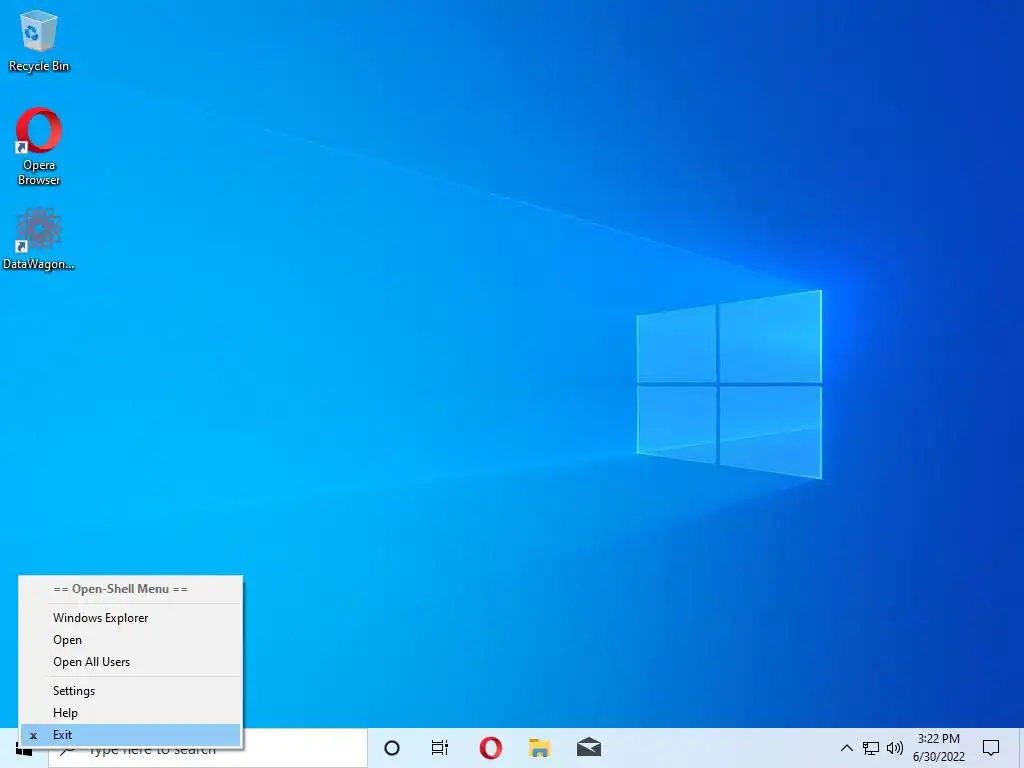Show hidden system tray icons
Screen dimensions: 1024x768
846,748
